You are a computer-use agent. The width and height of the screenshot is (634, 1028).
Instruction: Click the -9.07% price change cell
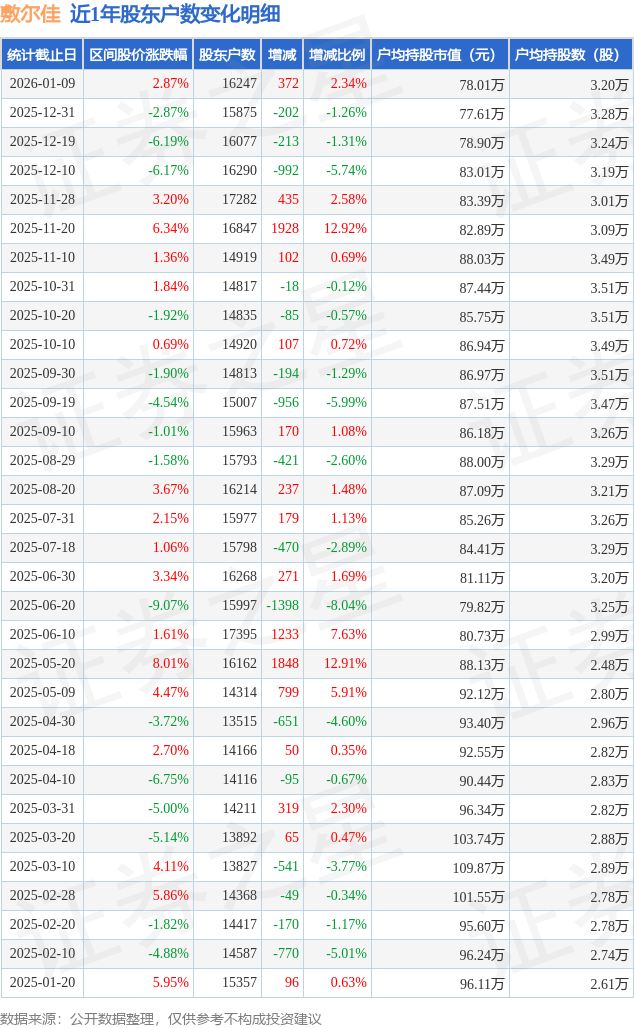coord(168,606)
